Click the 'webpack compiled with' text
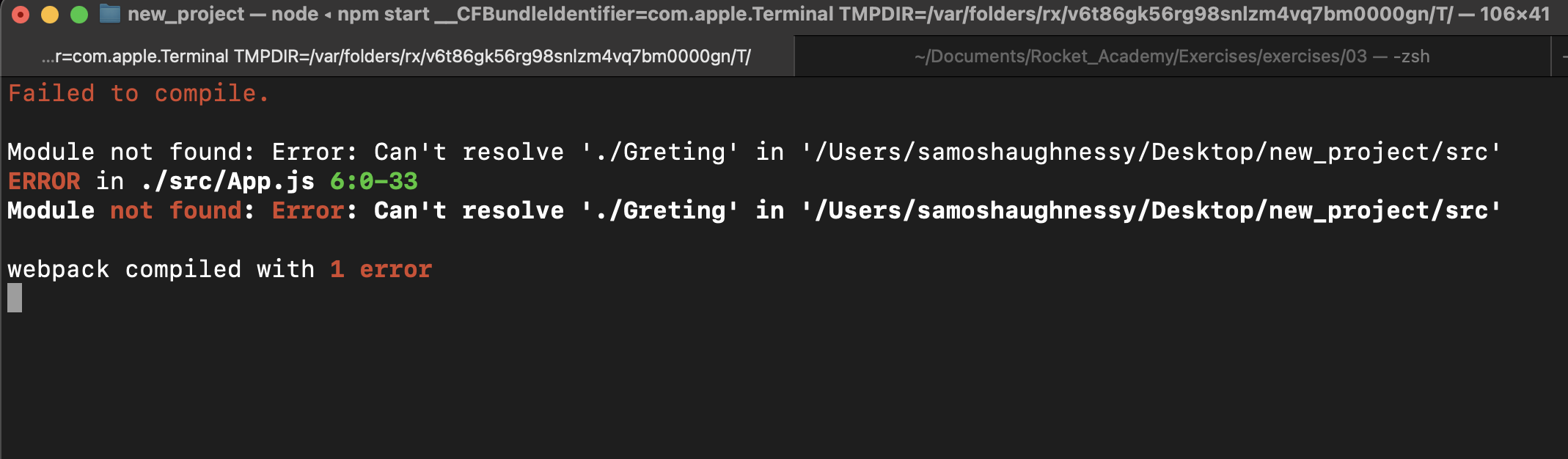 (x=161, y=270)
